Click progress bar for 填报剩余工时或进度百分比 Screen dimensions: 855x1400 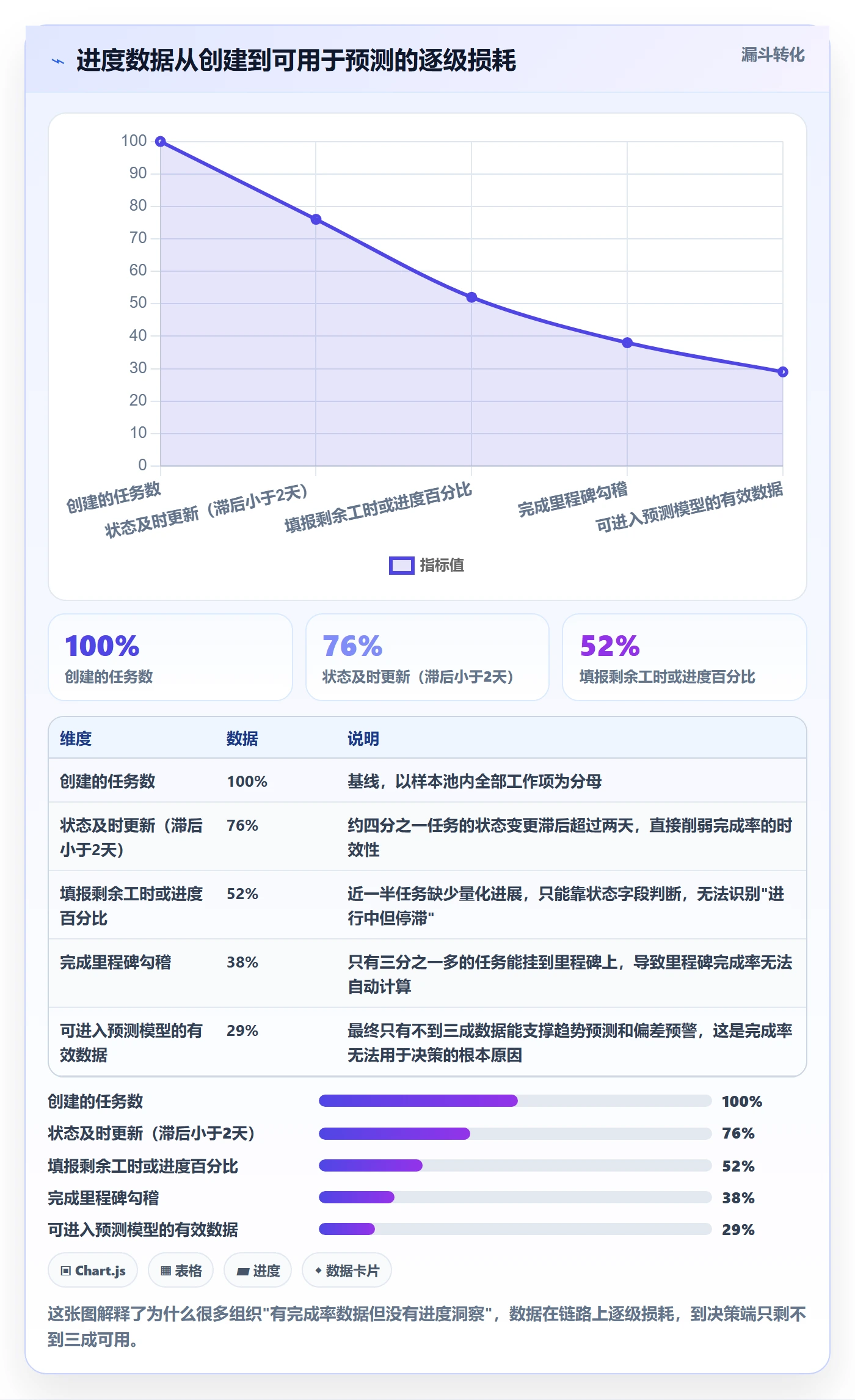(515, 1165)
